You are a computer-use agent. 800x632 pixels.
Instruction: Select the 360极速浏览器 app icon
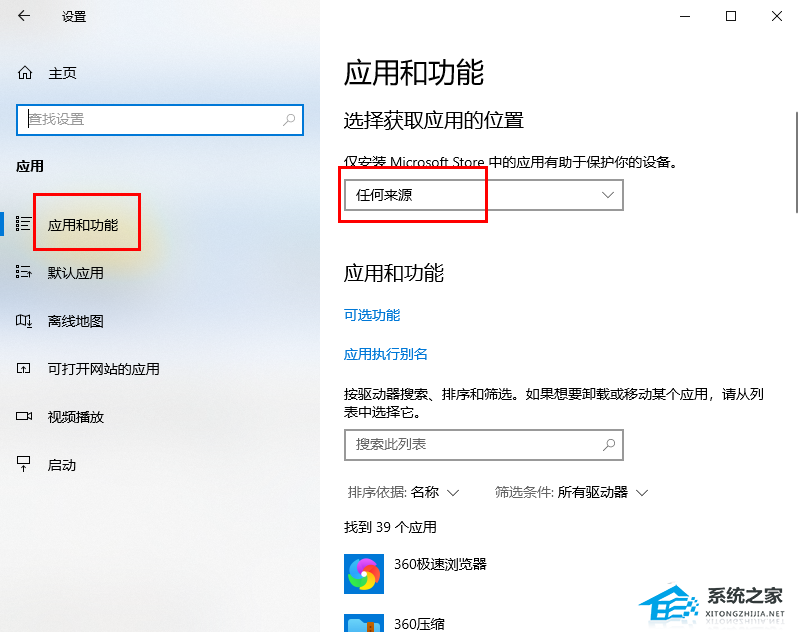pyautogui.click(x=364, y=574)
